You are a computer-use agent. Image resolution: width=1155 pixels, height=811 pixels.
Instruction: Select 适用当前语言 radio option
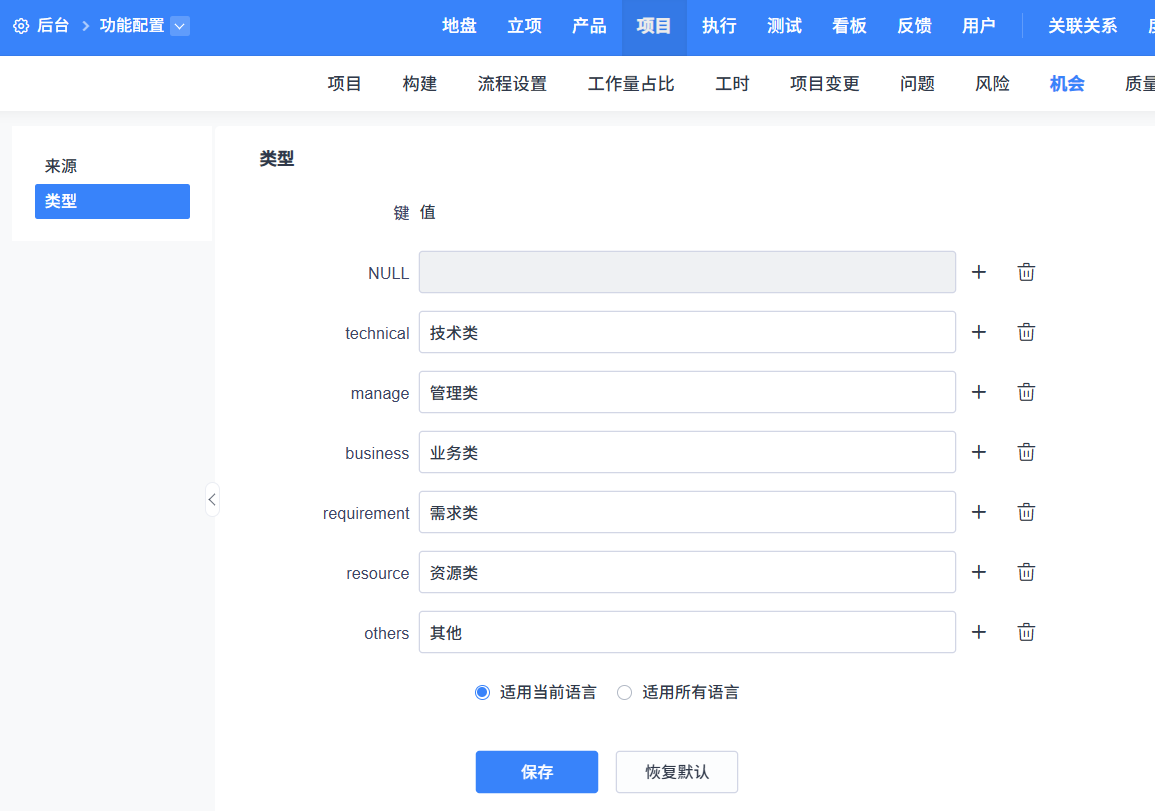pyautogui.click(x=483, y=692)
